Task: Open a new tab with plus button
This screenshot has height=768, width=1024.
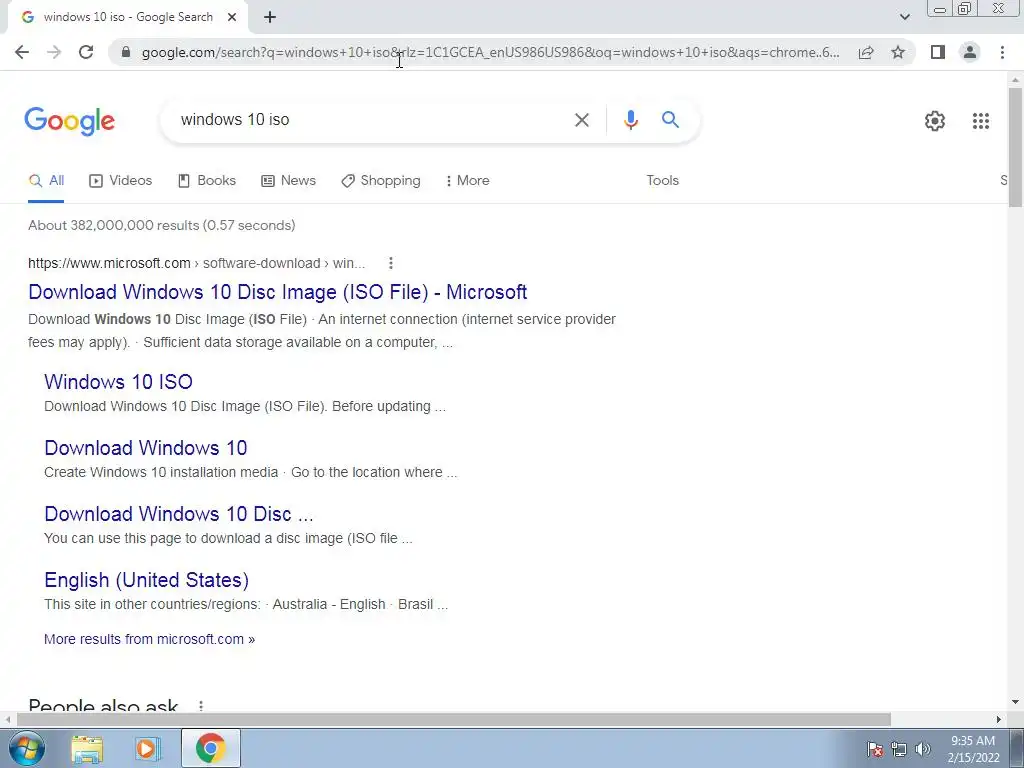Action: [x=270, y=18]
